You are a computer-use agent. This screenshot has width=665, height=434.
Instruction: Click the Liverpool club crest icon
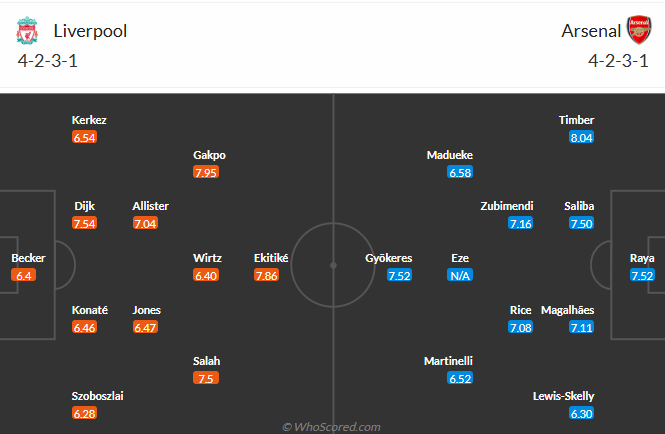tap(27, 30)
